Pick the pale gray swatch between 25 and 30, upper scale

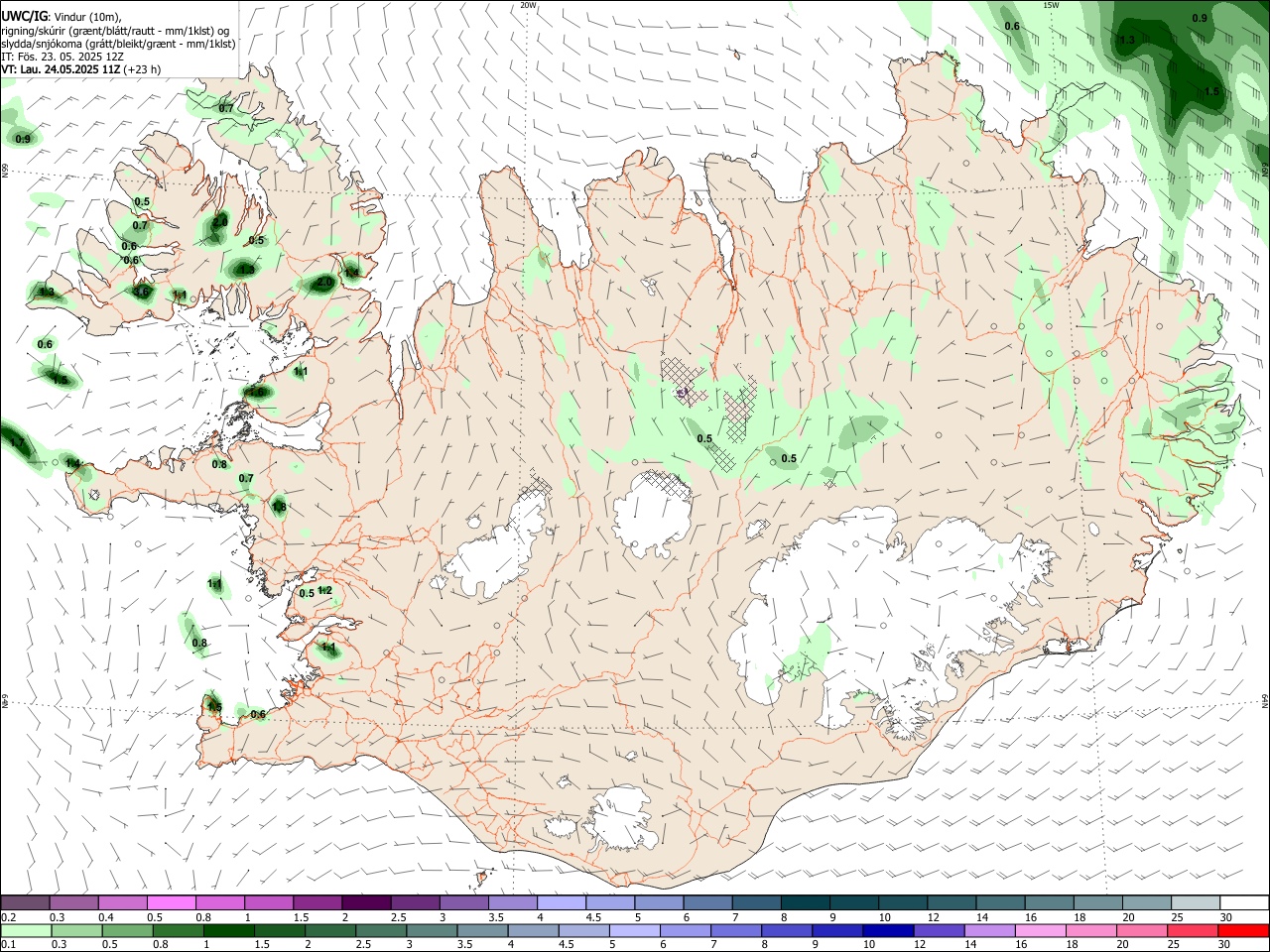tap(1195, 902)
